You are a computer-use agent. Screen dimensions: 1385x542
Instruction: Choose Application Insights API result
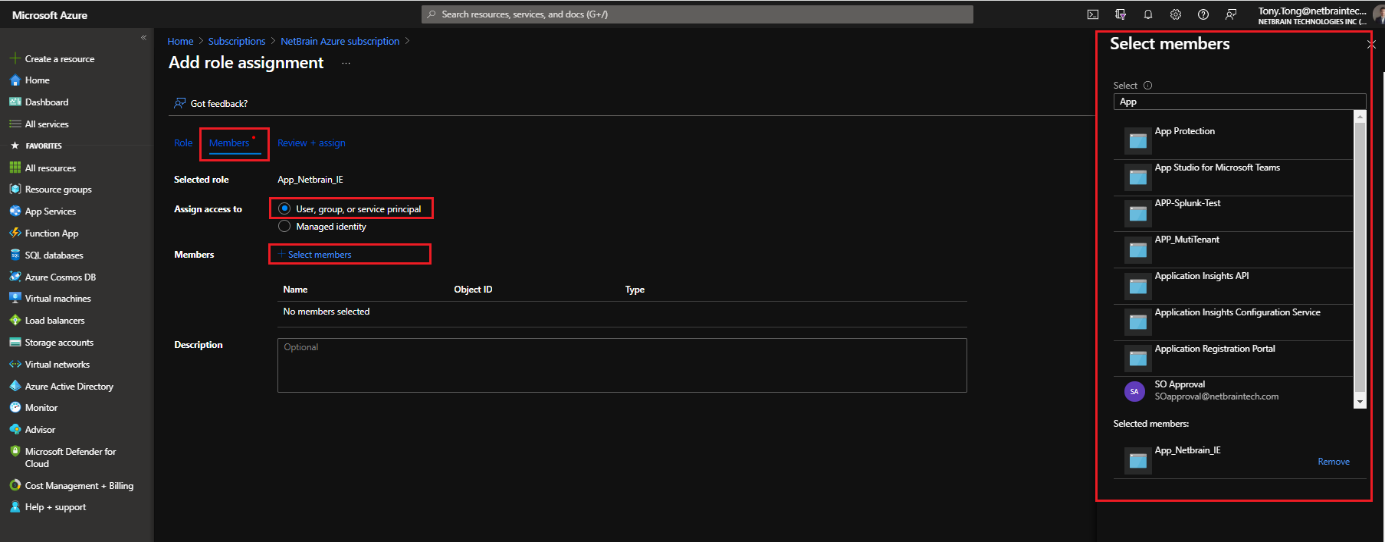1233,284
